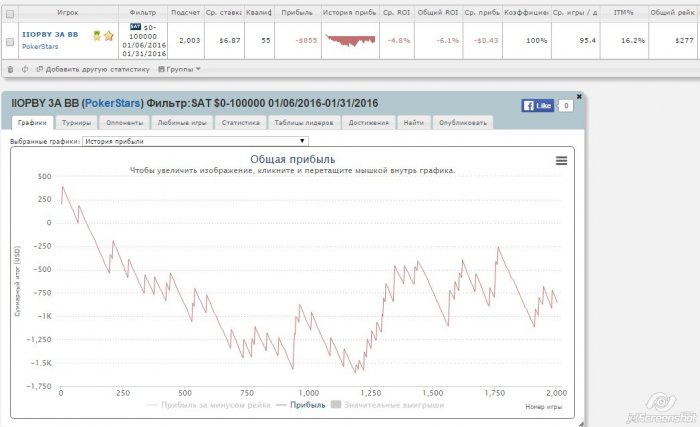Viewport: 700px width, 427px height.
Task: Open the 'Группы' dropdown
Action: pos(179,69)
